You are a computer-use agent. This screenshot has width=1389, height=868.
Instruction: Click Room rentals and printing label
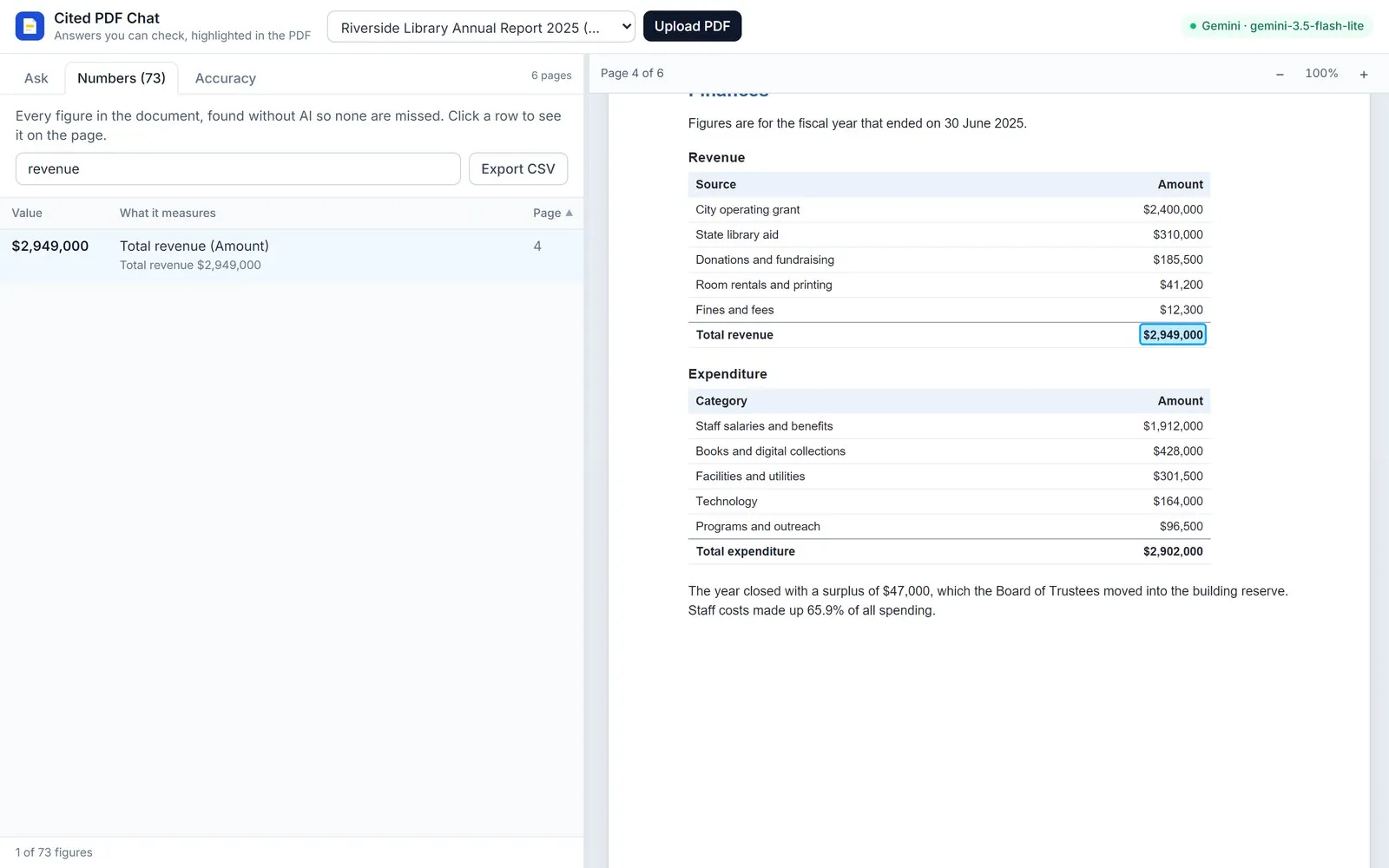pyautogui.click(x=764, y=285)
